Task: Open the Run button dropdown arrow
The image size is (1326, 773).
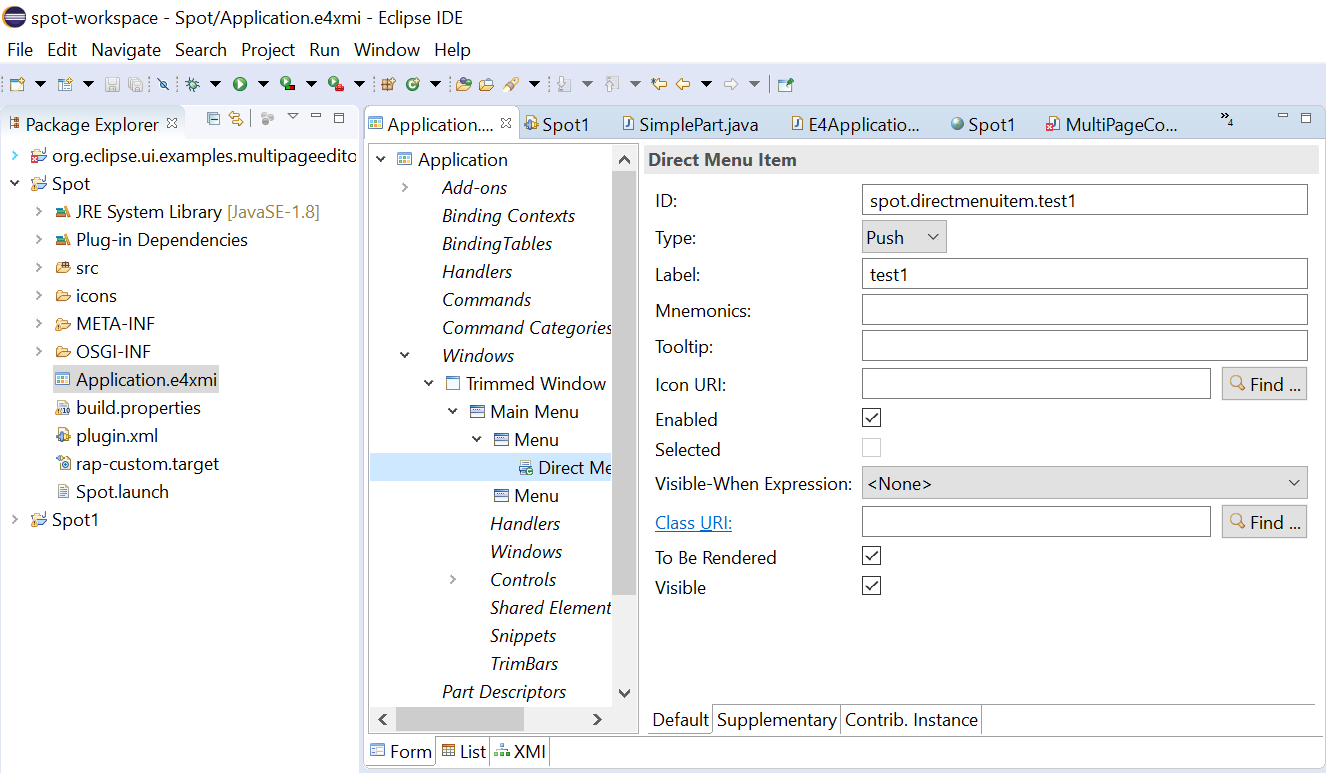Action: pos(263,84)
